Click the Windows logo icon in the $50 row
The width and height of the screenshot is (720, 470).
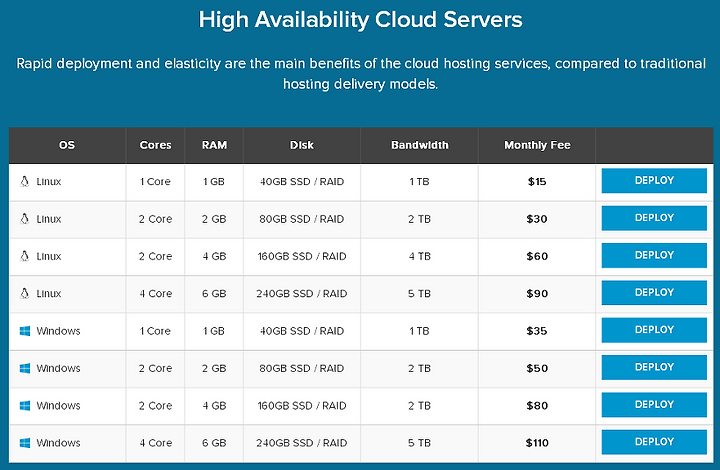[25, 368]
